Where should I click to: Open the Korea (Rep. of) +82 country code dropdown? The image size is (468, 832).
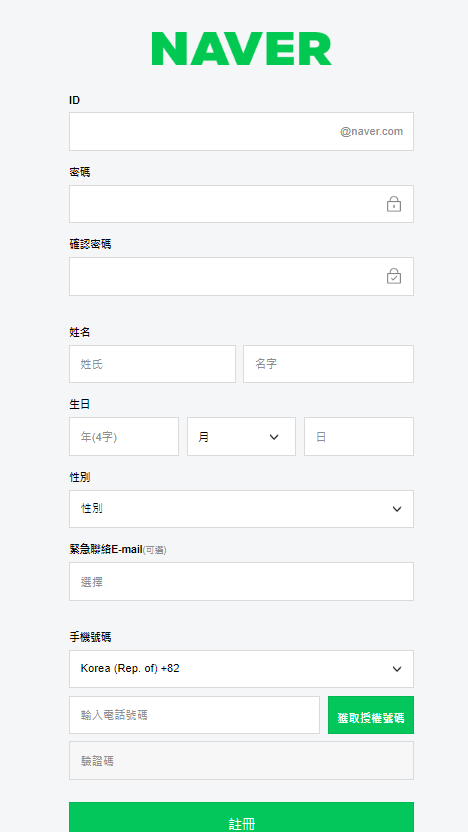pos(241,669)
